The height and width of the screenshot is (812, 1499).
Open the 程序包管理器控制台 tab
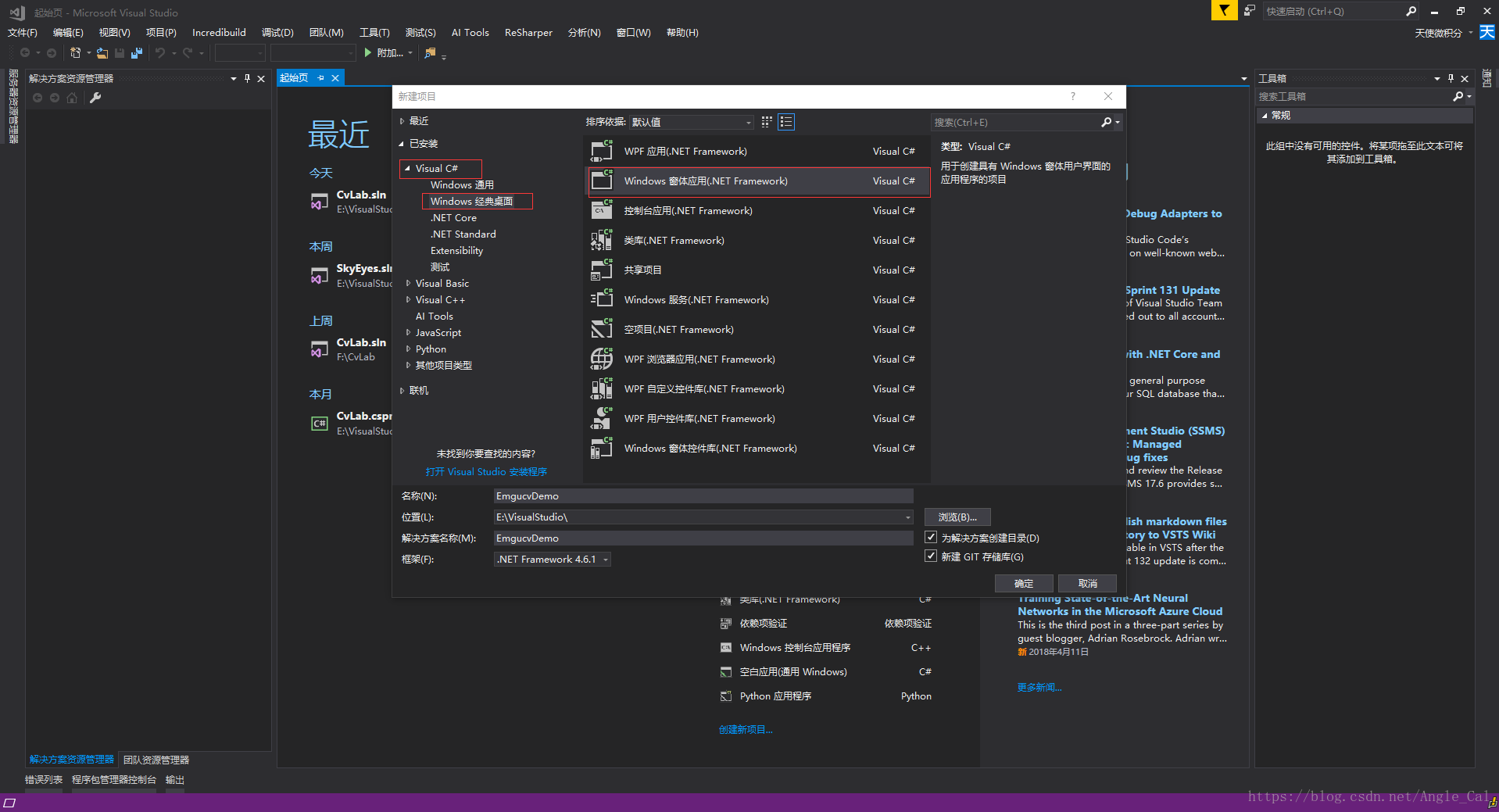[x=114, y=780]
